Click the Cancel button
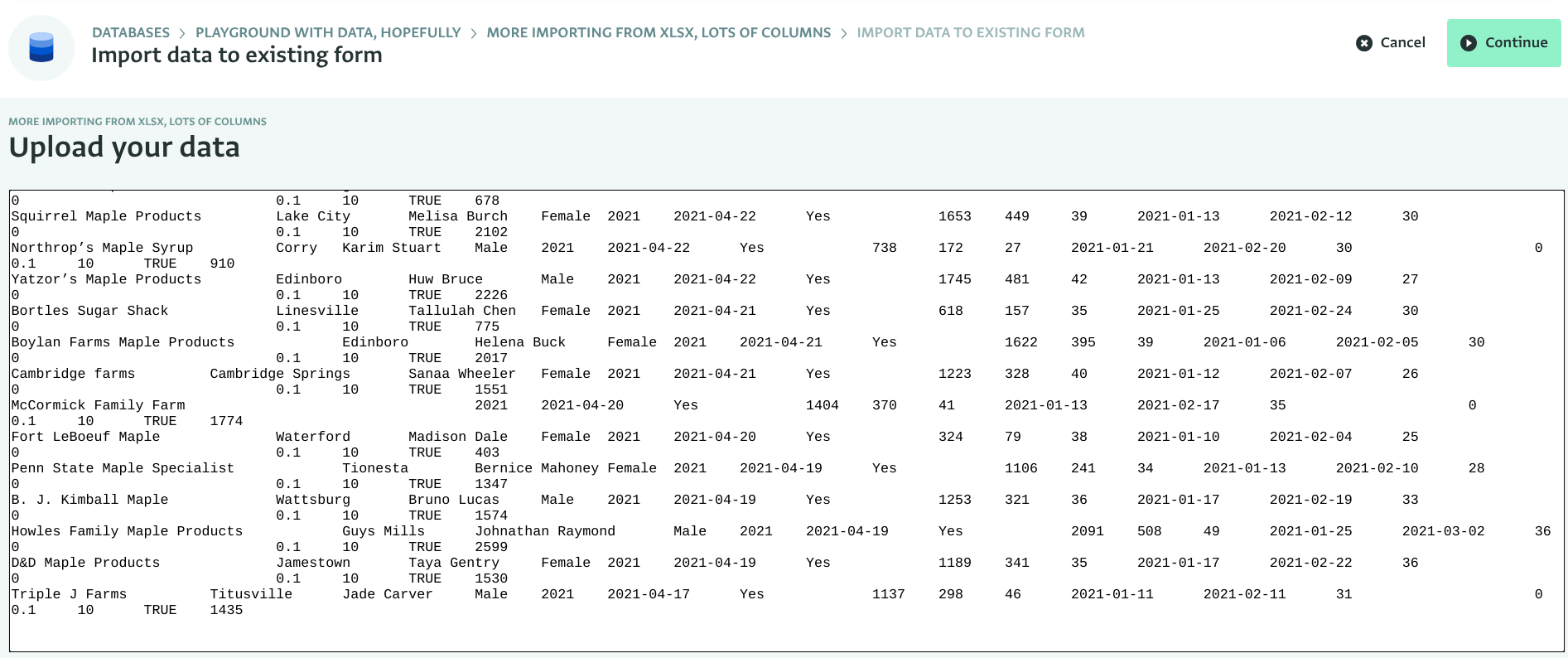The width and height of the screenshot is (1568, 658). point(1391,42)
